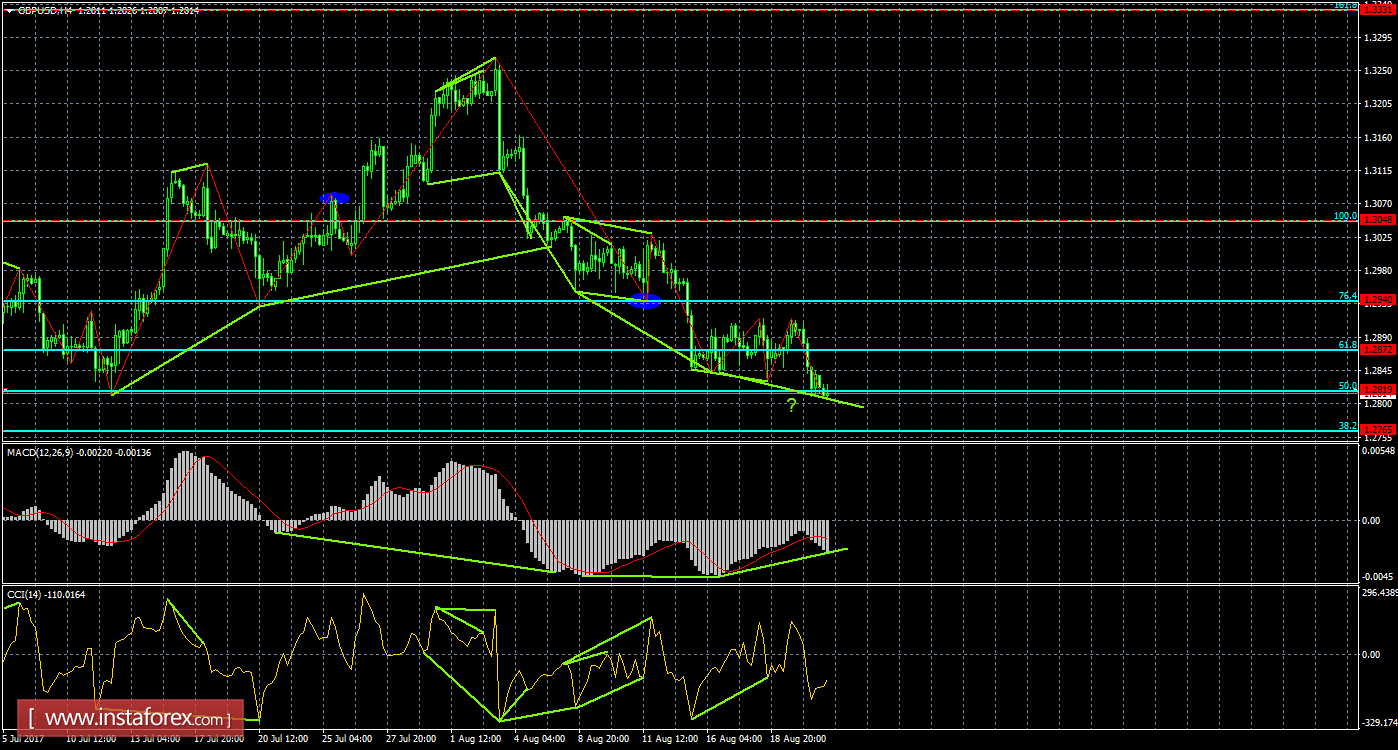Expand the GBPUSD,H4 symbol dropdown triangle

[x=9, y=9]
